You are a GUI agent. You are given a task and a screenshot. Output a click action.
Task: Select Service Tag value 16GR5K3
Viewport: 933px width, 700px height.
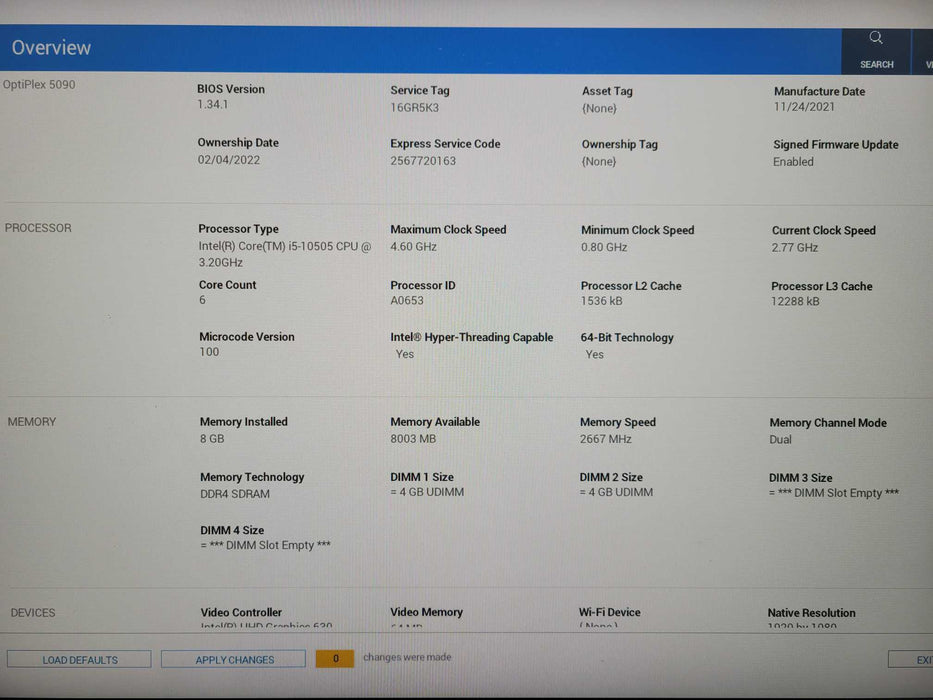(415, 108)
